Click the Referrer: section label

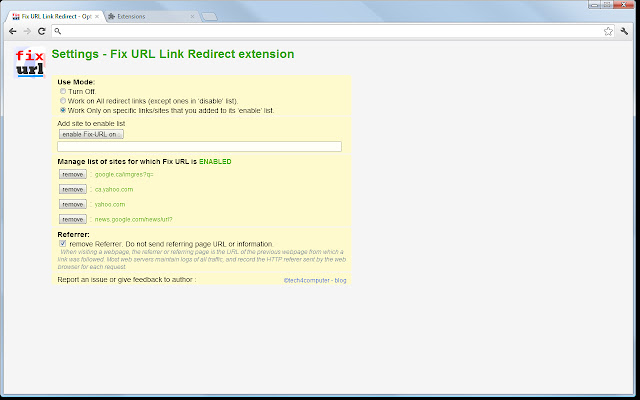tap(73, 235)
